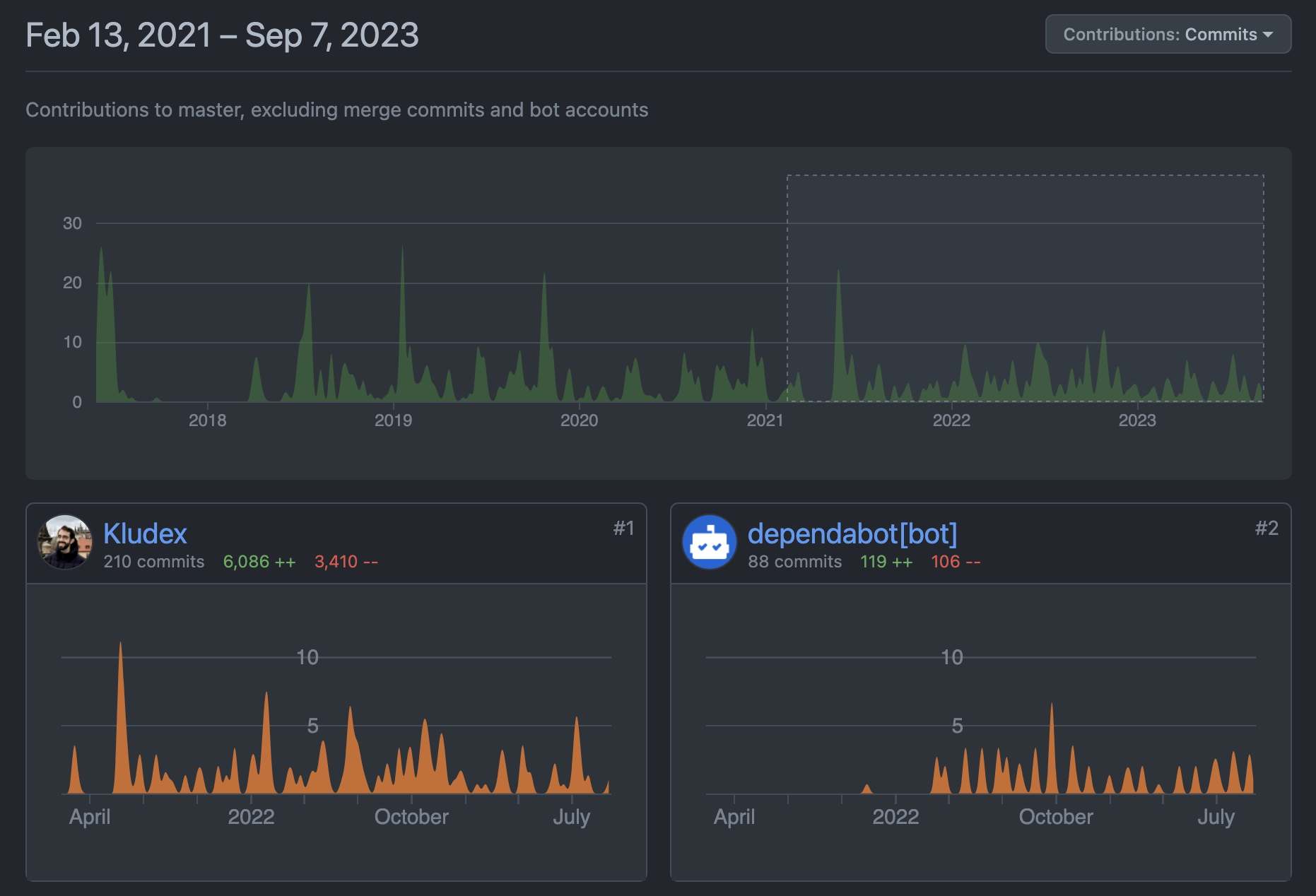The image size is (1316, 896).
Task: Click the October label in Kludex's chart
Action: coord(411,817)
